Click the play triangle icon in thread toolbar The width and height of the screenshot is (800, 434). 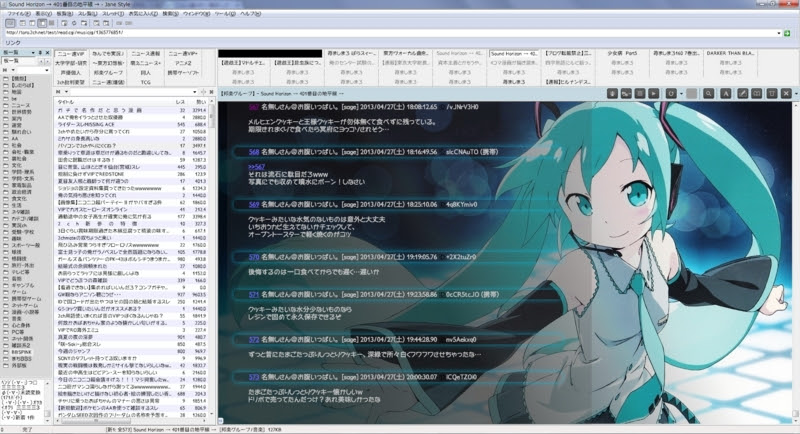[x=653, y=94]
